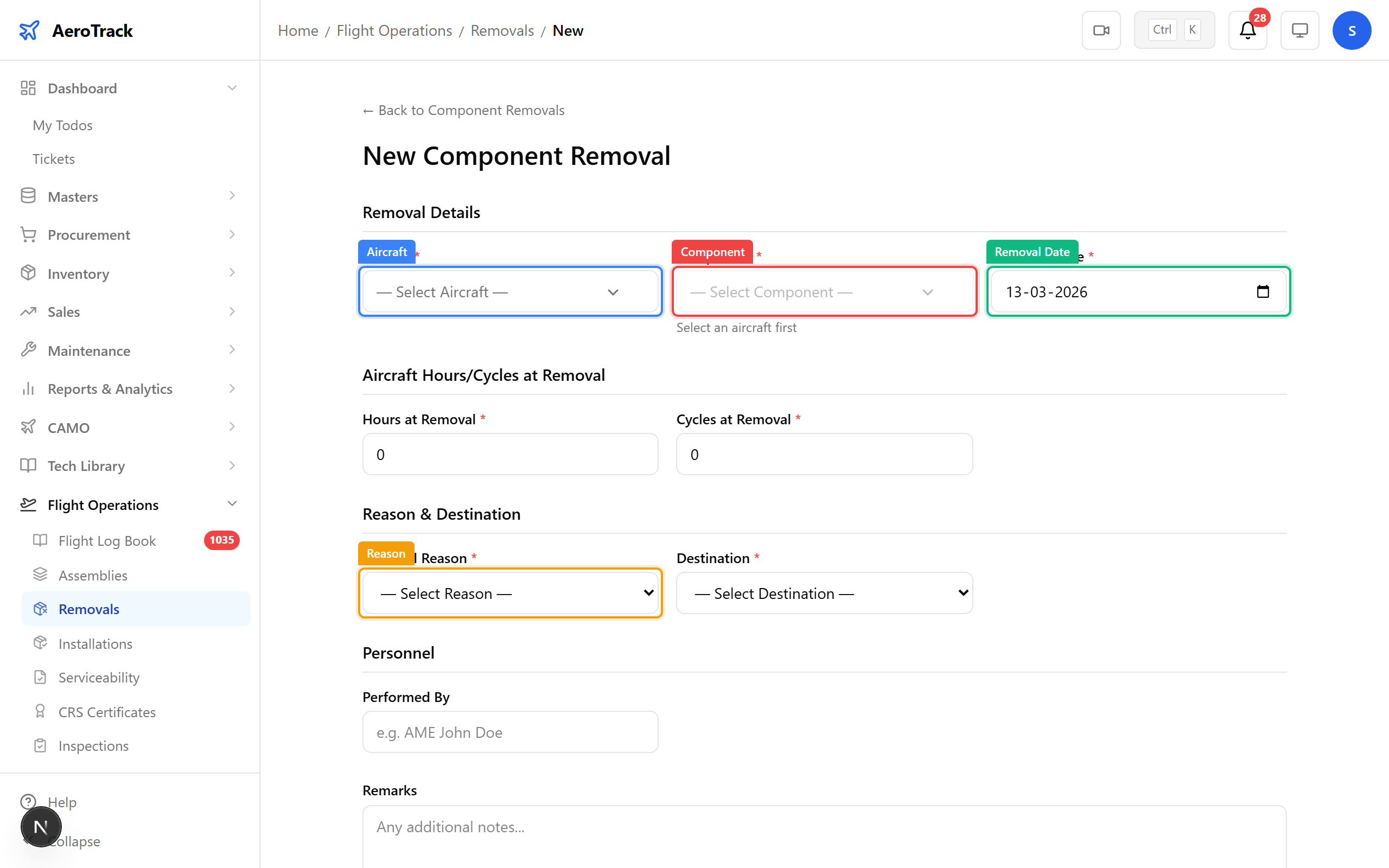Screen dimensions: 1389x868
Task: Open the Dashboard section icon
Action: point(29,88)
